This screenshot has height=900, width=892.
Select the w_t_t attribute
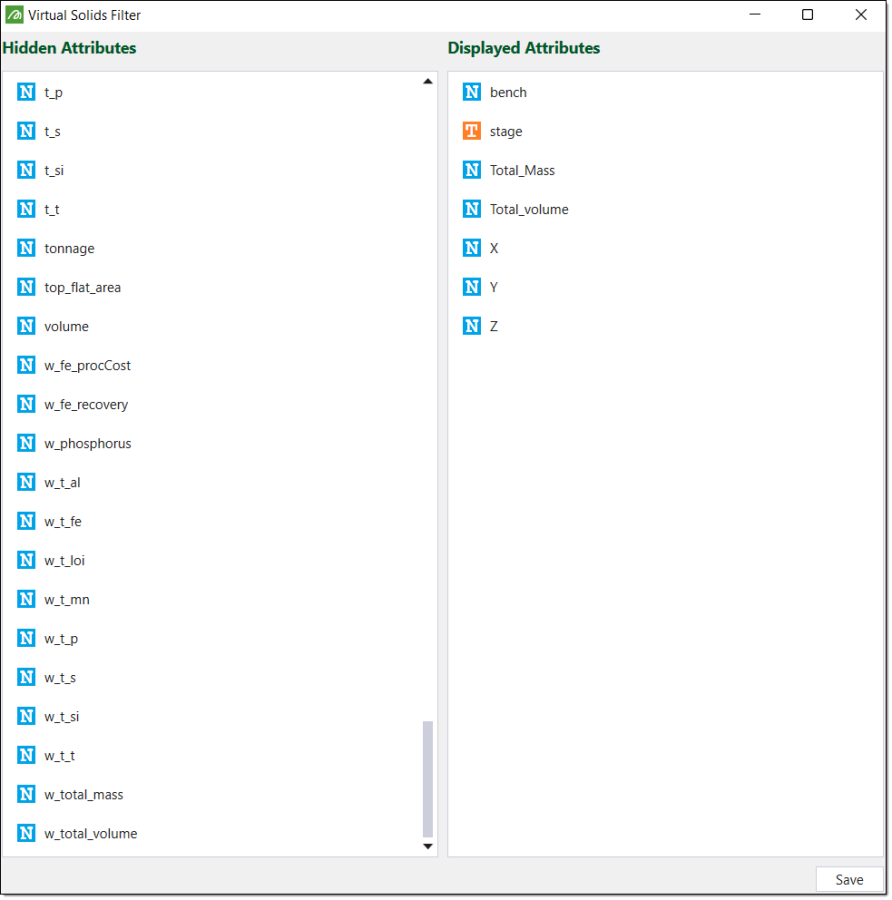59,756
